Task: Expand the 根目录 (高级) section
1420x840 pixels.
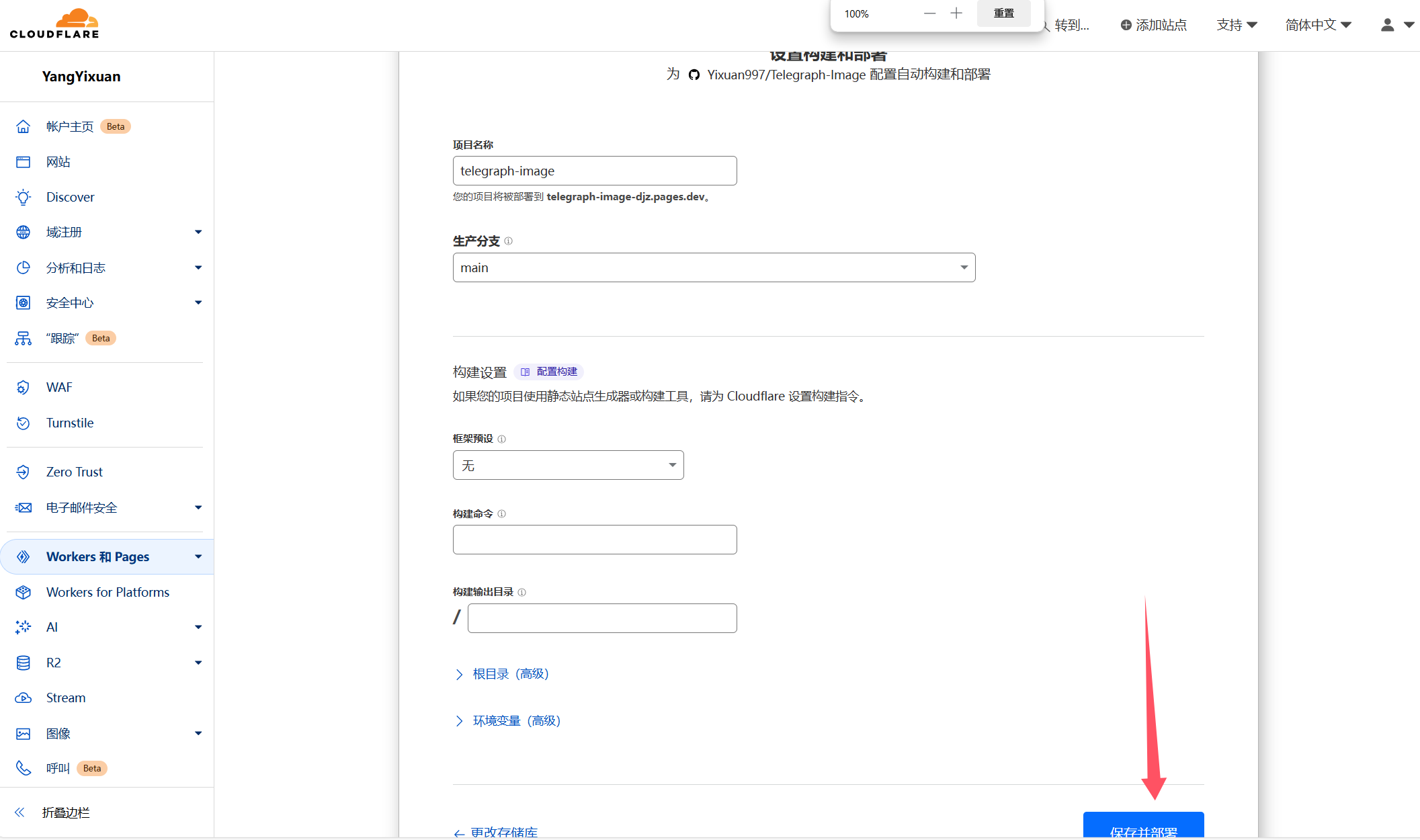Action: coord(502,674)
